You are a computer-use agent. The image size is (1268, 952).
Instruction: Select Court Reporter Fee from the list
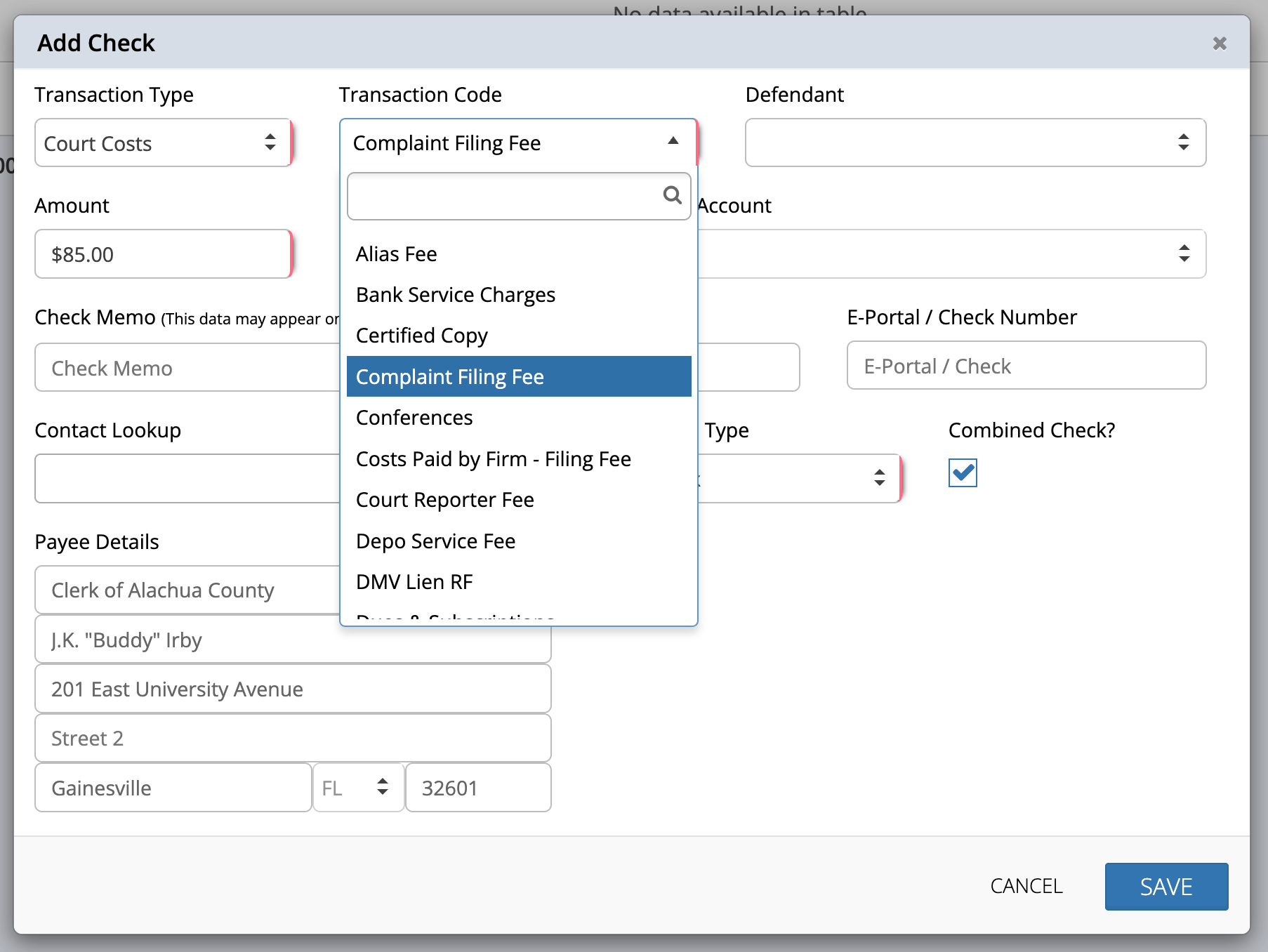click(x=444, y=499)
